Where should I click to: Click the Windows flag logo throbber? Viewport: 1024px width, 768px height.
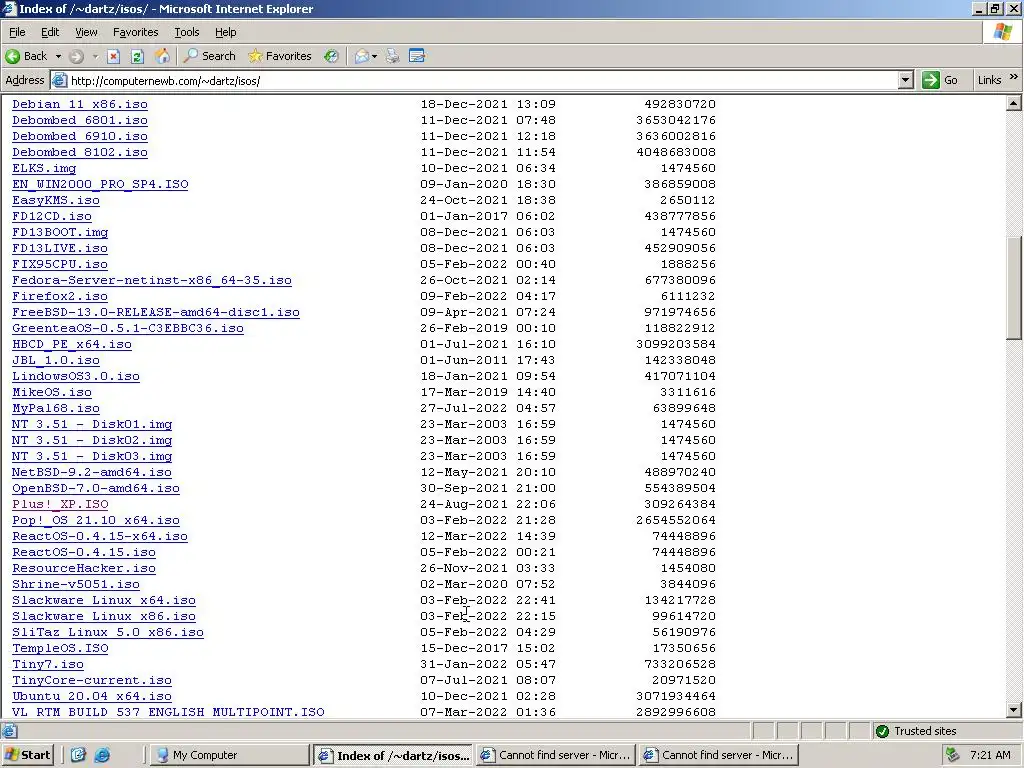(1002, 31)
